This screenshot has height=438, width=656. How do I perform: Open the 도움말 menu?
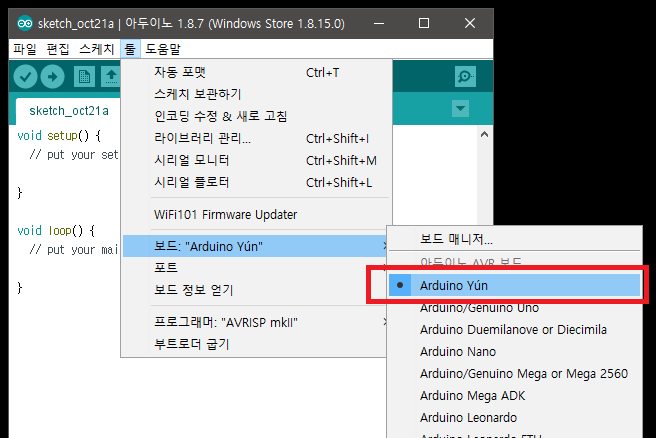pyautogui.click(x=163, y=49)
